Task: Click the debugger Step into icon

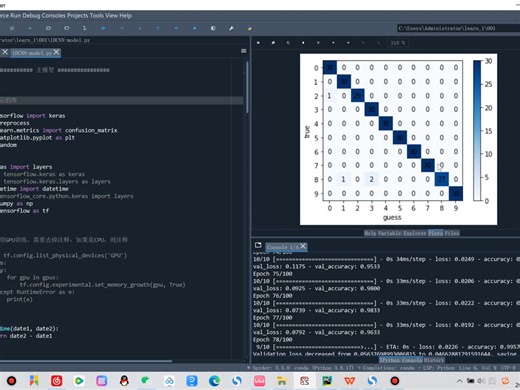Action: [140, 28]
